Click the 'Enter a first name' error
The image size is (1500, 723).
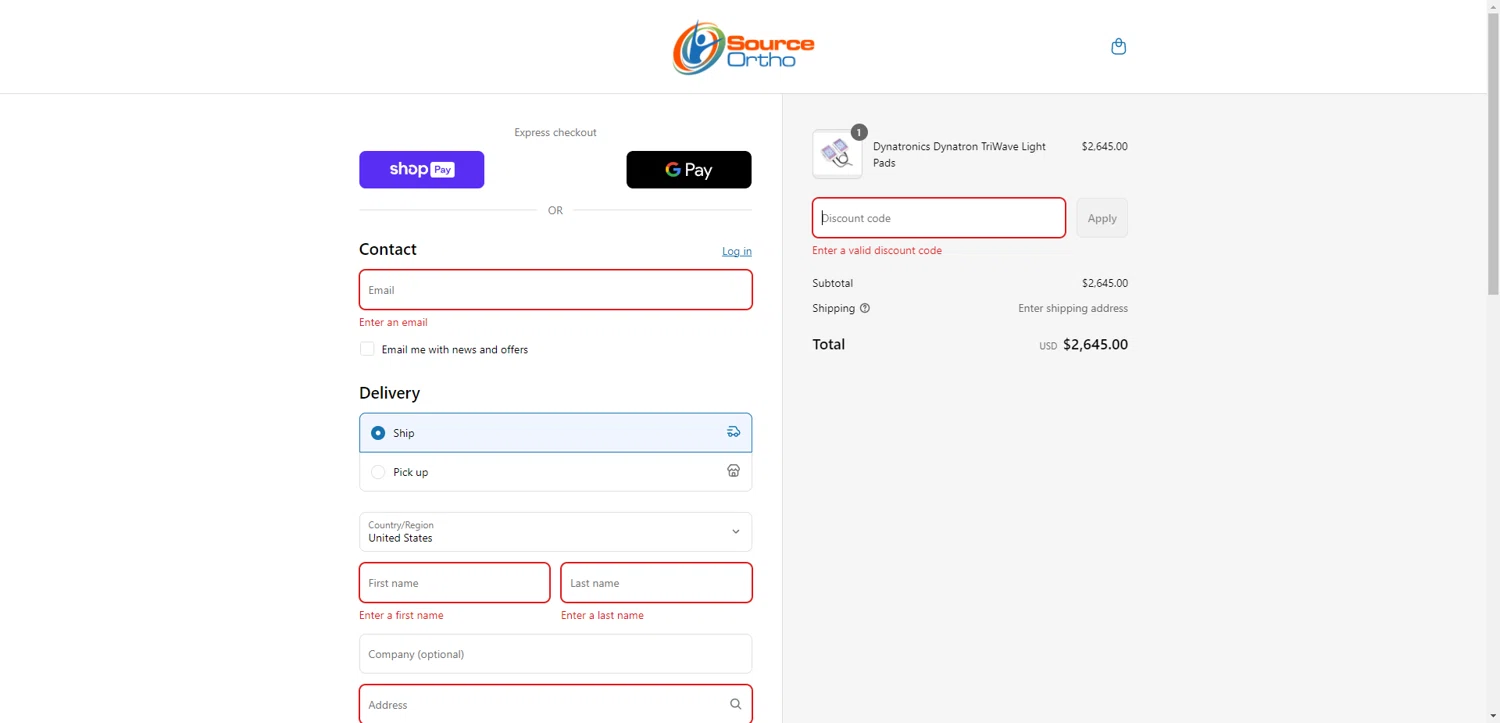(x=401, y=615)
